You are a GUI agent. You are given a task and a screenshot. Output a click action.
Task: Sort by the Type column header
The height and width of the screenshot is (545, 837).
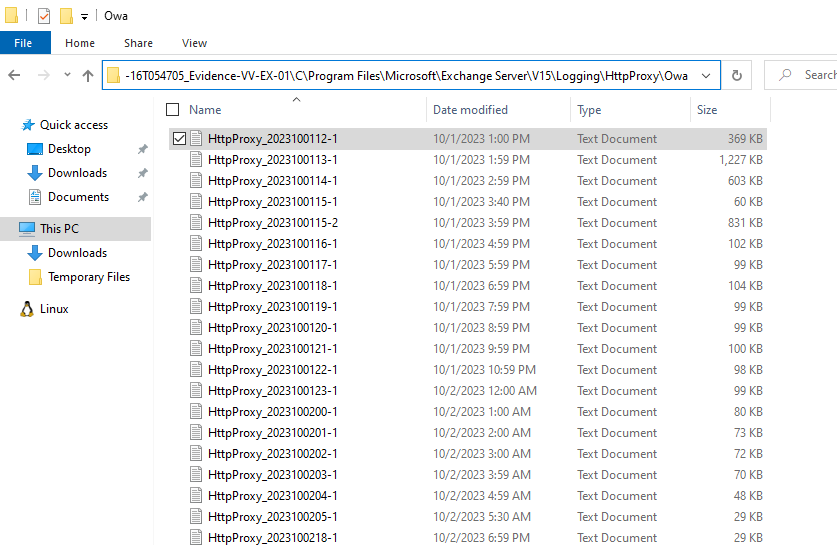click(589, 109)
